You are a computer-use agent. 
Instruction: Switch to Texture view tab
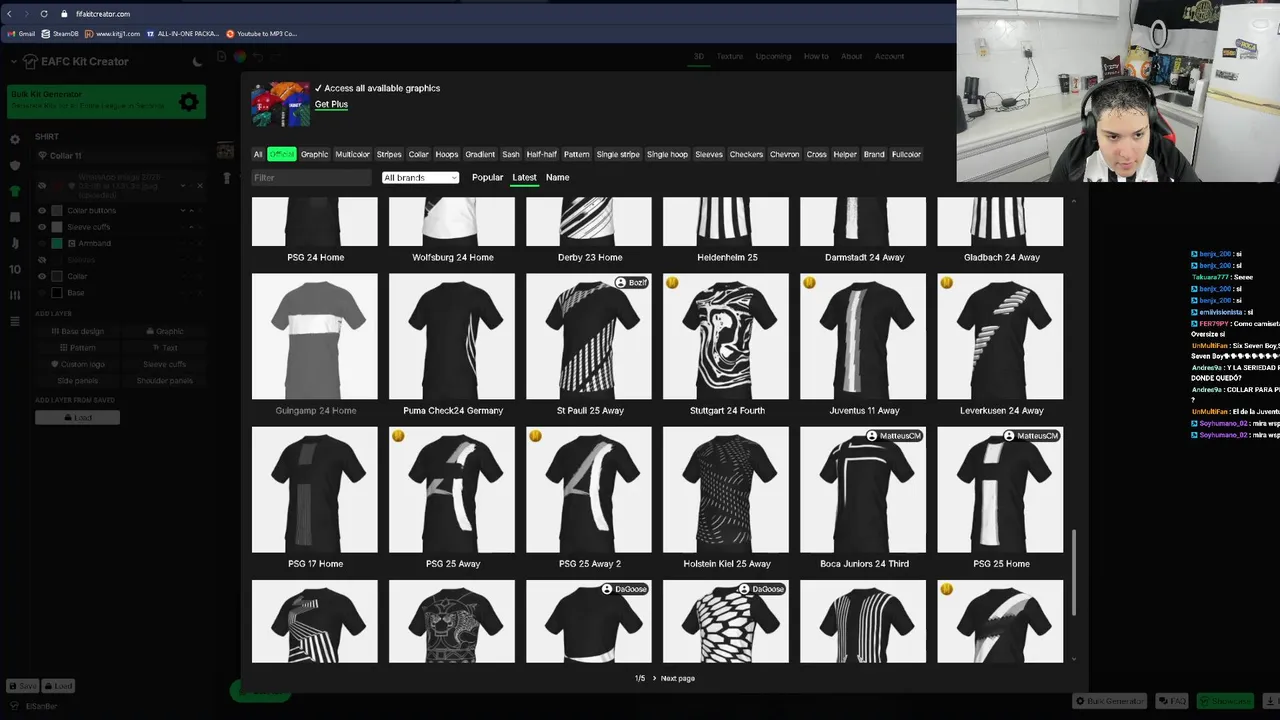pyautogui.click(x=730, y=56)
